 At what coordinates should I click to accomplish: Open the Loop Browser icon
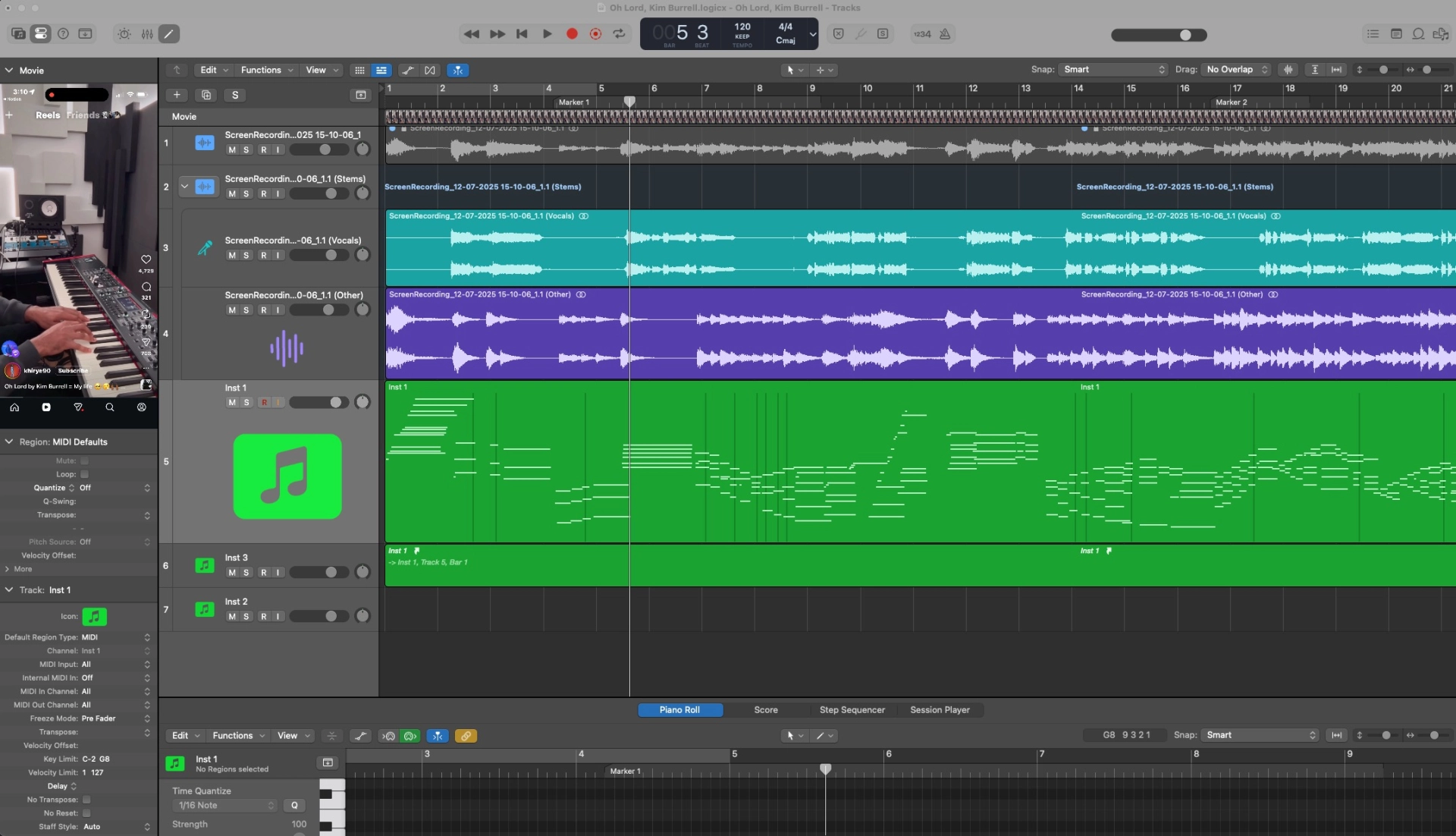(x=1418, y=34)
